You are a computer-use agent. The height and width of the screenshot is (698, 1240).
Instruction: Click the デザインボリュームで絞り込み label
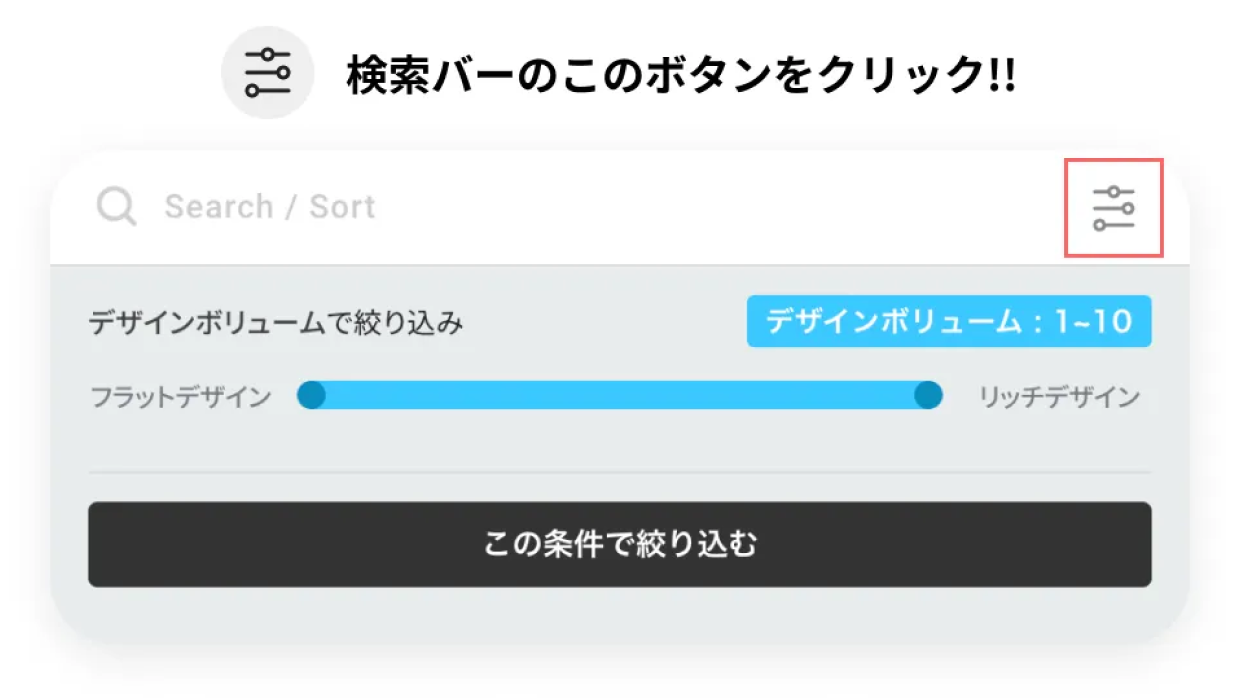click(x=276, y=323)
